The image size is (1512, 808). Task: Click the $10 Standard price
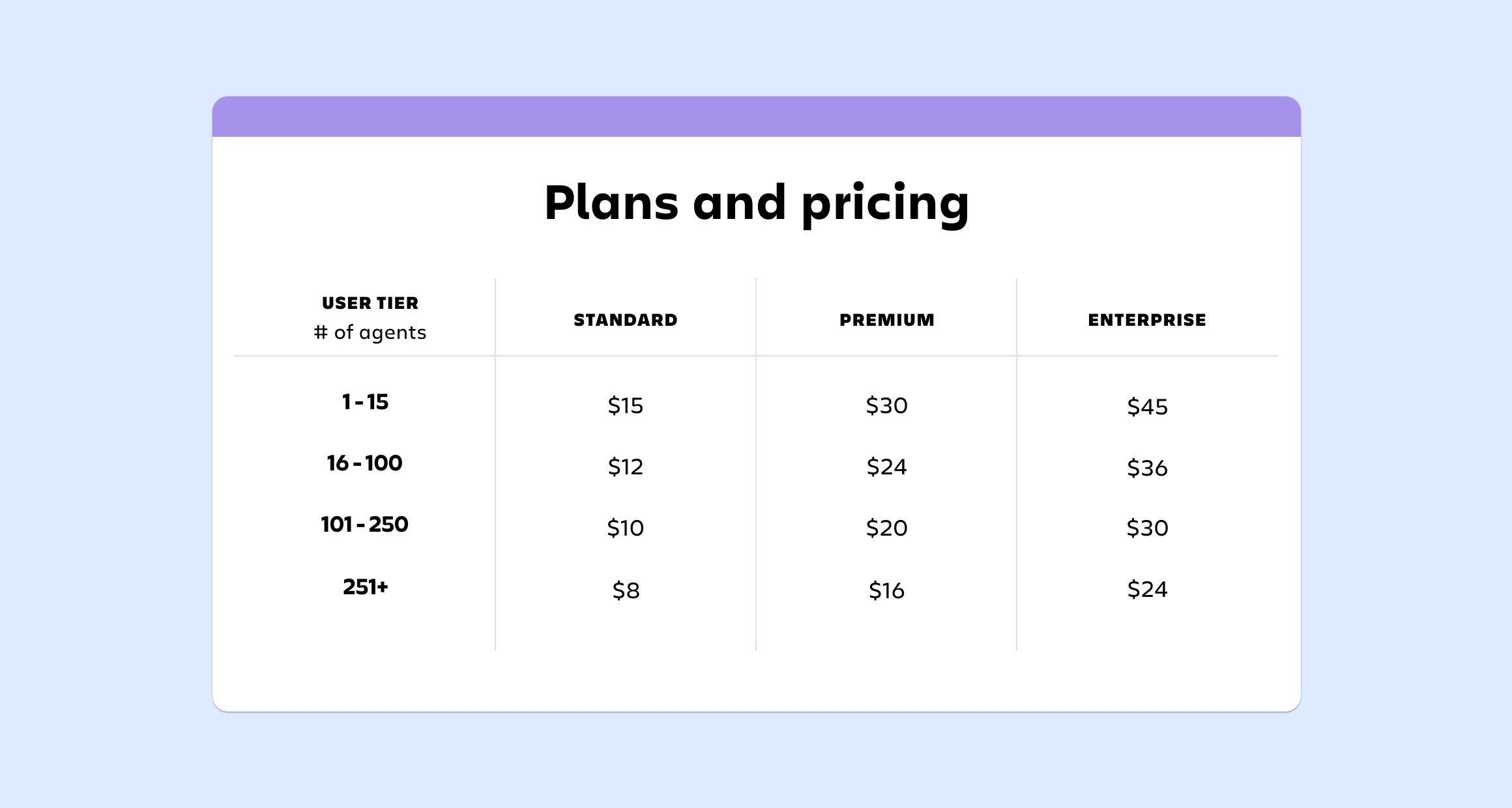pos(626,528)
